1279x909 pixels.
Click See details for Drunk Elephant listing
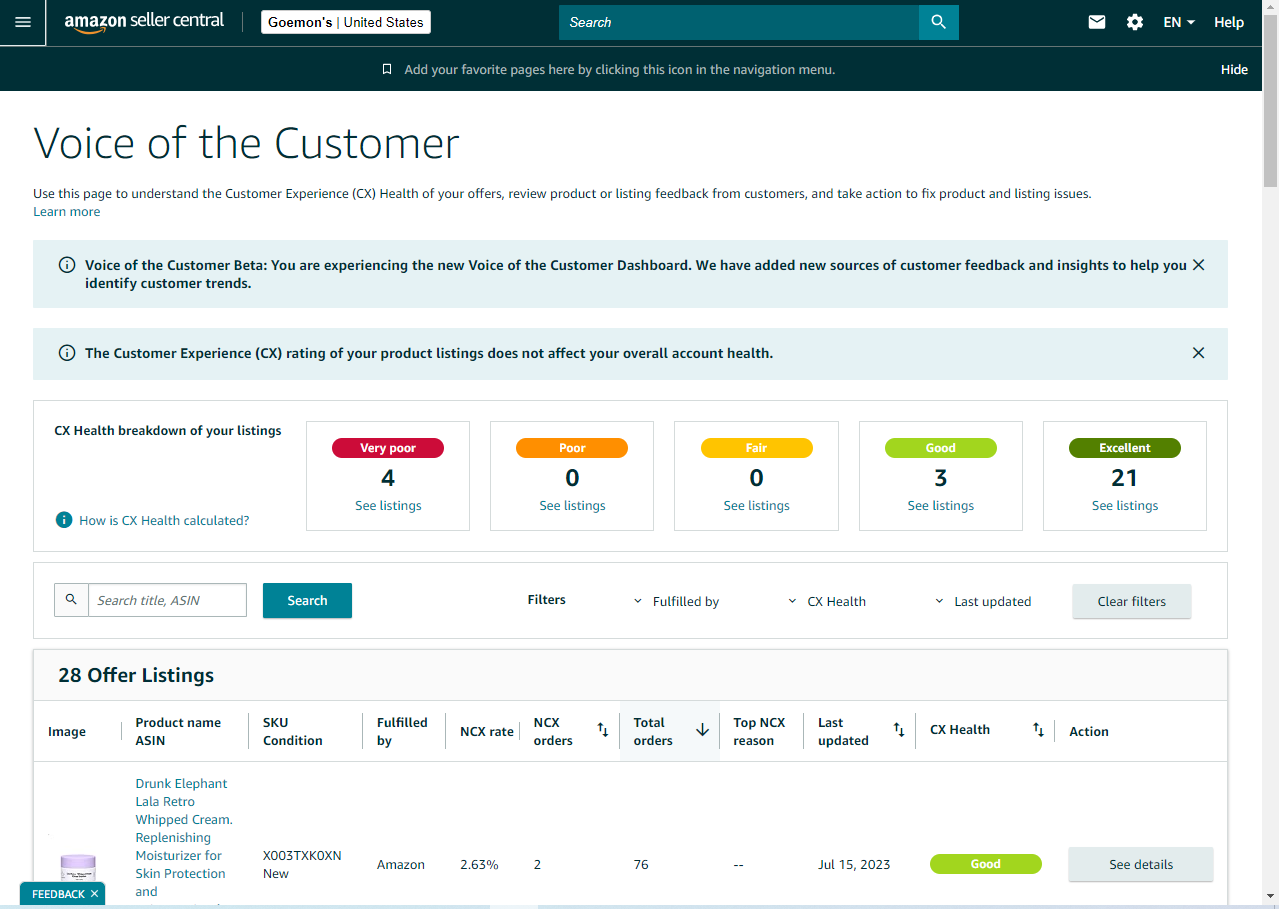click(1141, 864)
